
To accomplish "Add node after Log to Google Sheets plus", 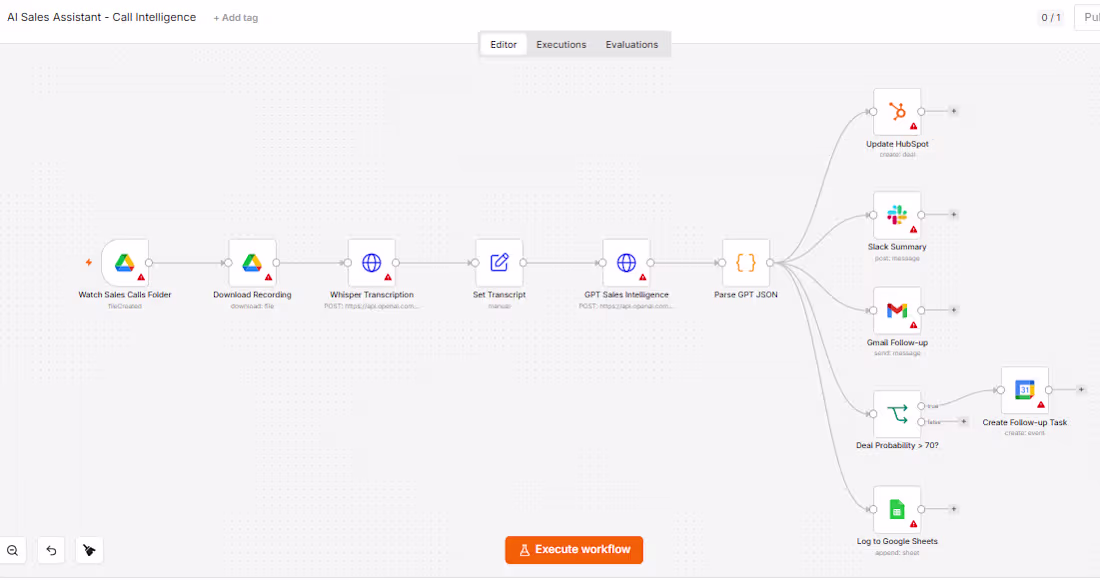I will point(953,509).
